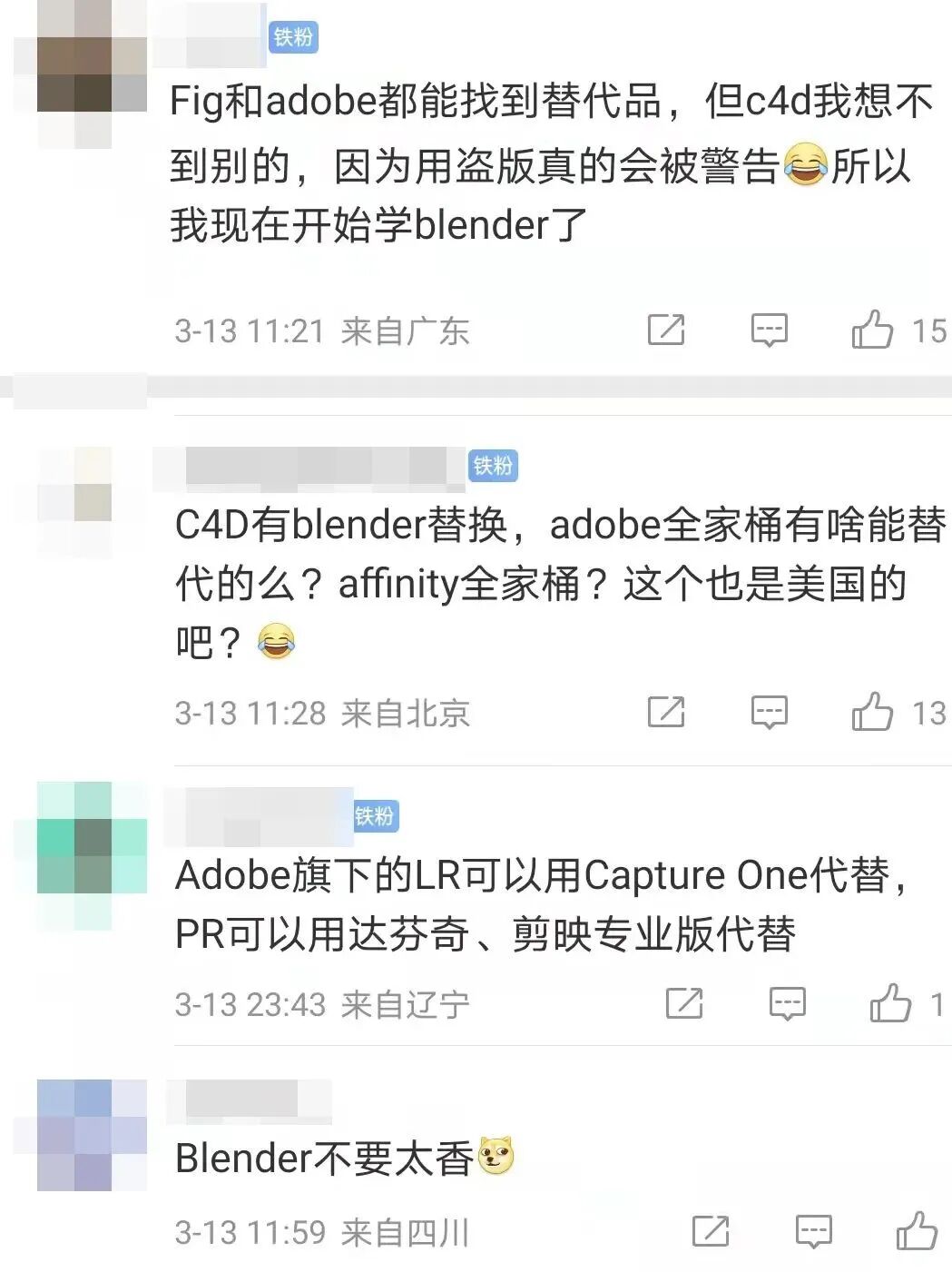Tap the 铁粉 badge on Liaoning comment

(x=375, y=816)
